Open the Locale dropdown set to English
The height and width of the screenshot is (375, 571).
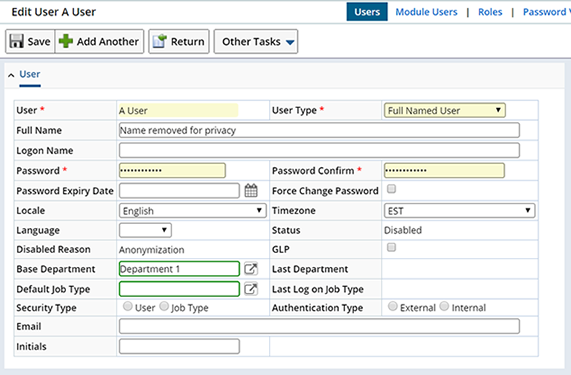193,210
